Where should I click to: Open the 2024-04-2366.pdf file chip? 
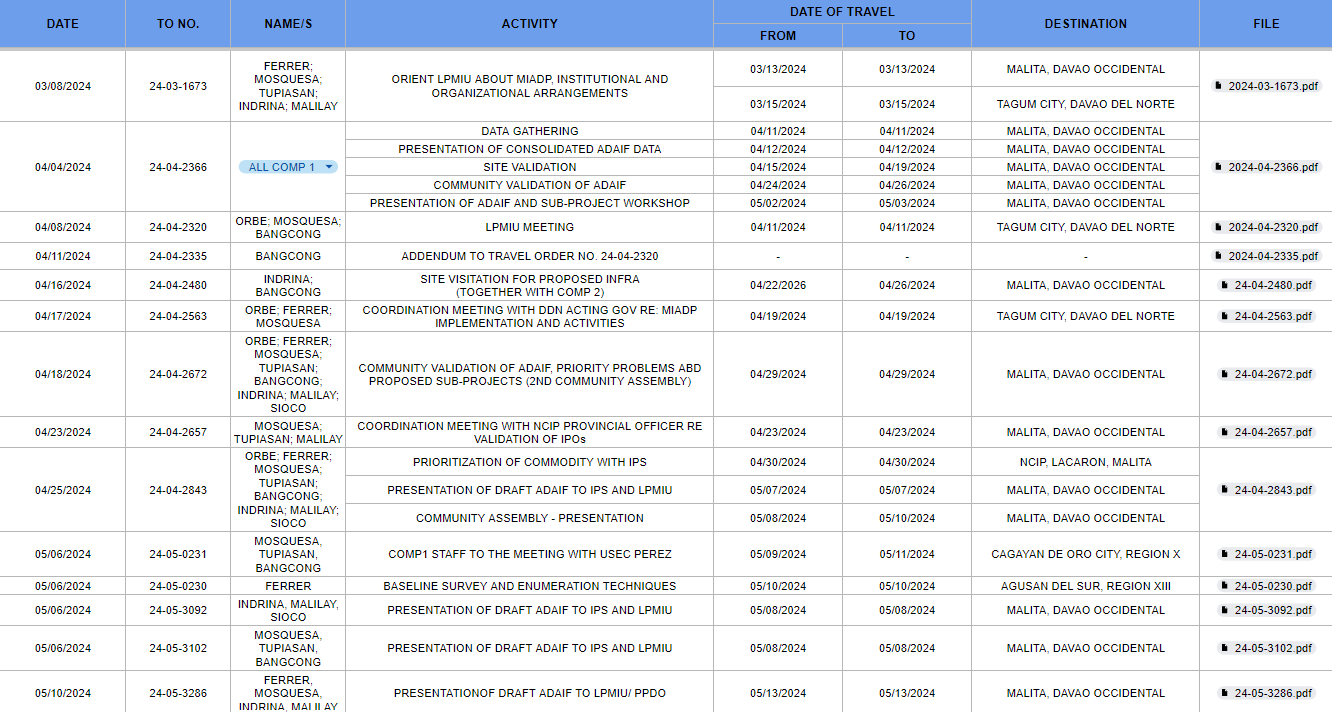[x=1266, y=167]
